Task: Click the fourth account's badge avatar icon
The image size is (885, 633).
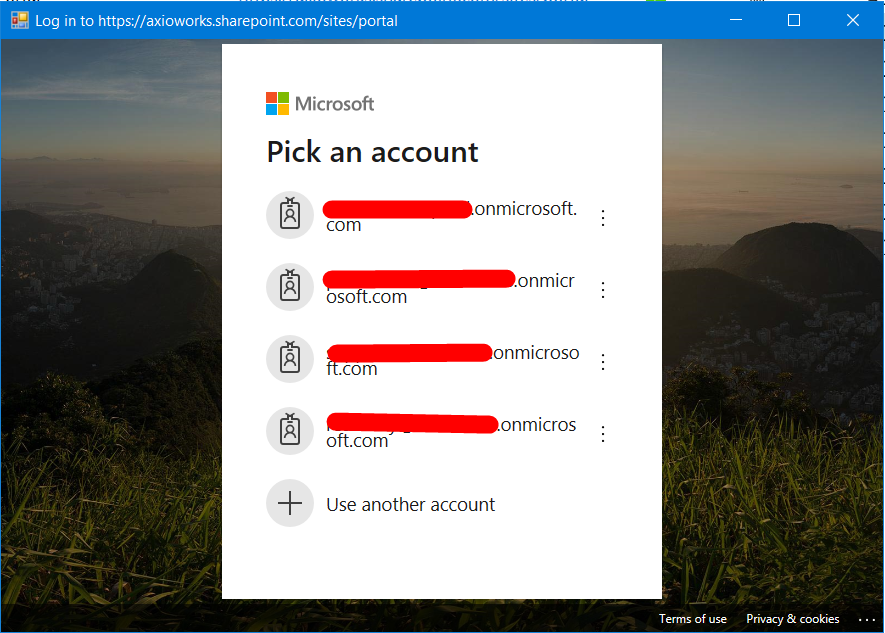Action: (290, 431)
